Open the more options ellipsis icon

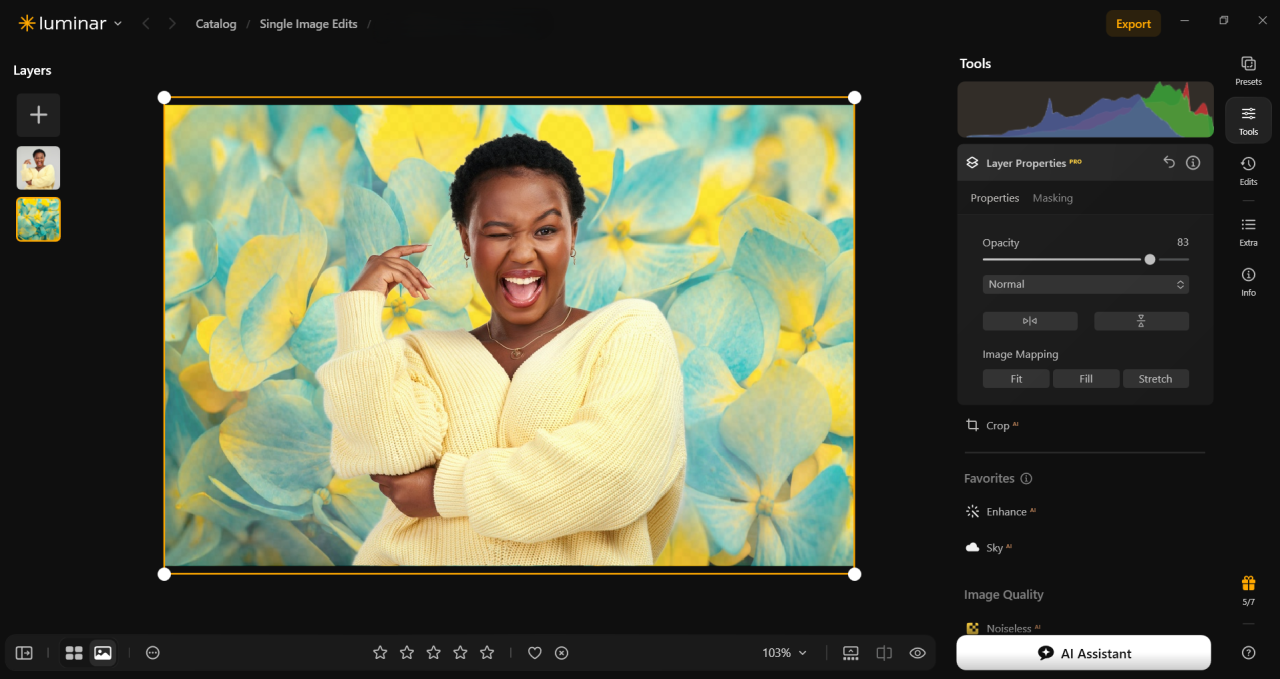pyautogui.click(x=153, y=653)
